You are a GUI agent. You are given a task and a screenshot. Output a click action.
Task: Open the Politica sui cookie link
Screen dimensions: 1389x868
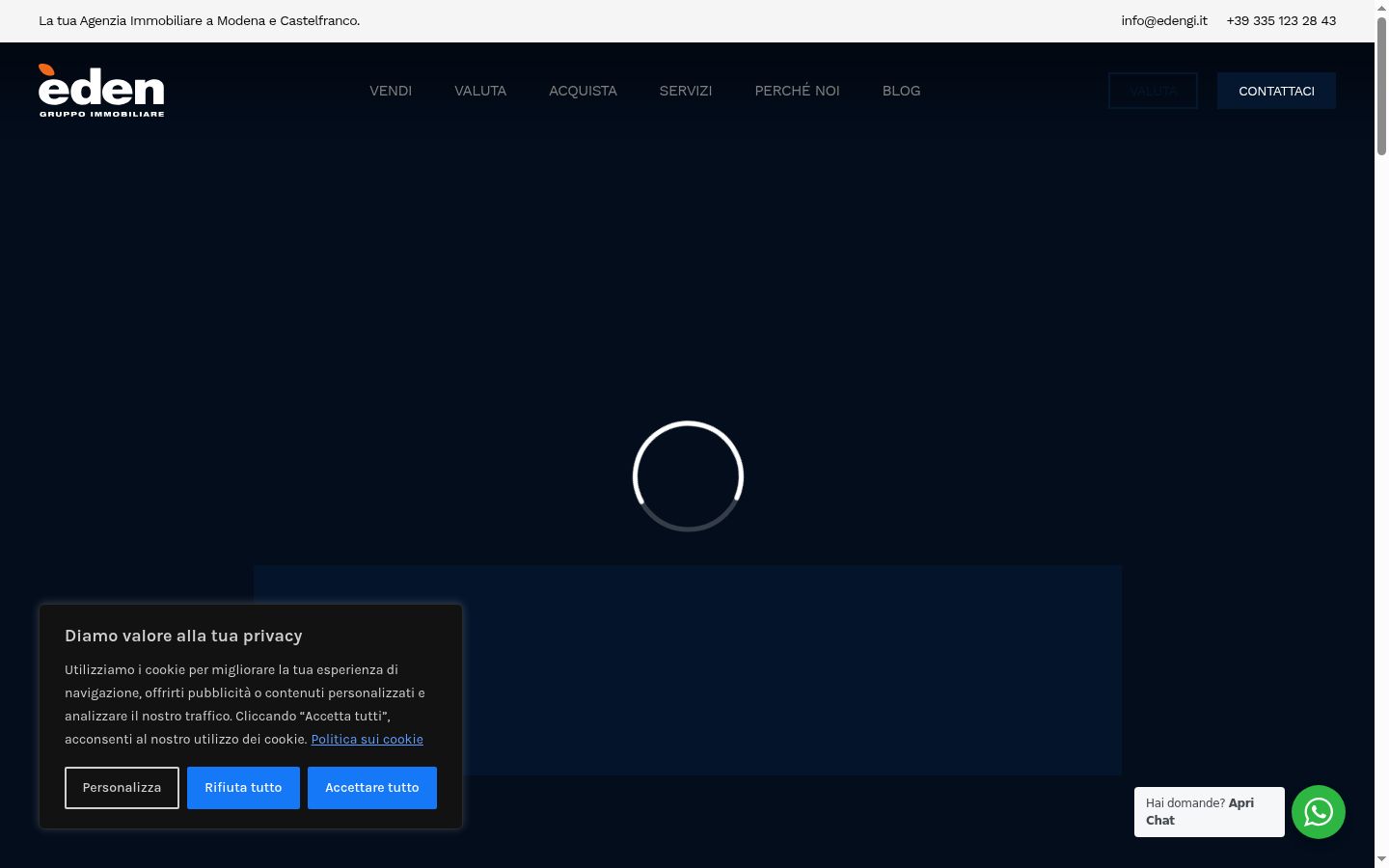click(x=367, y=739)
